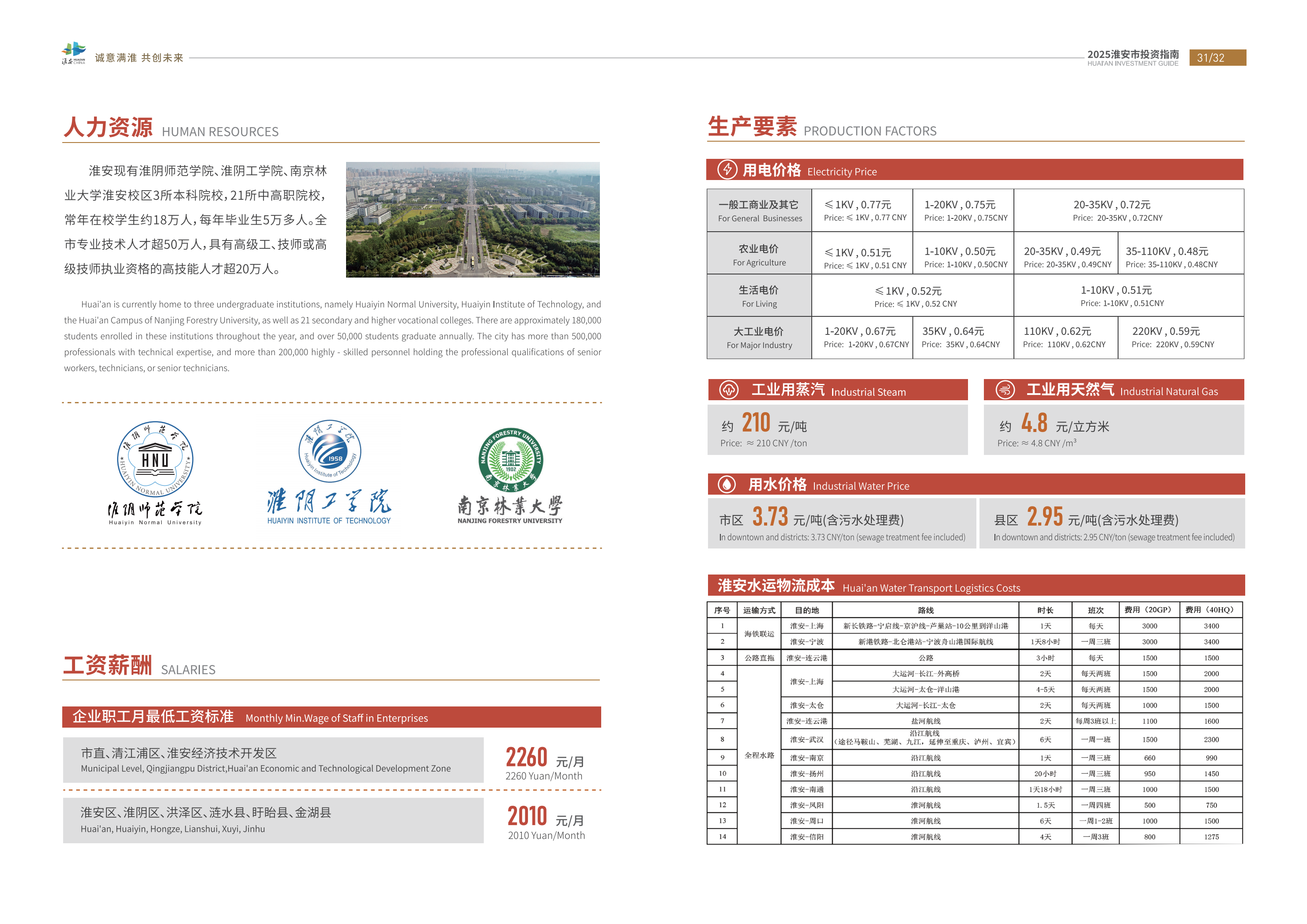Click the 生活电价 For Living cell
This screenshot has height=924, width=1307.
click(x=759, y=296)
